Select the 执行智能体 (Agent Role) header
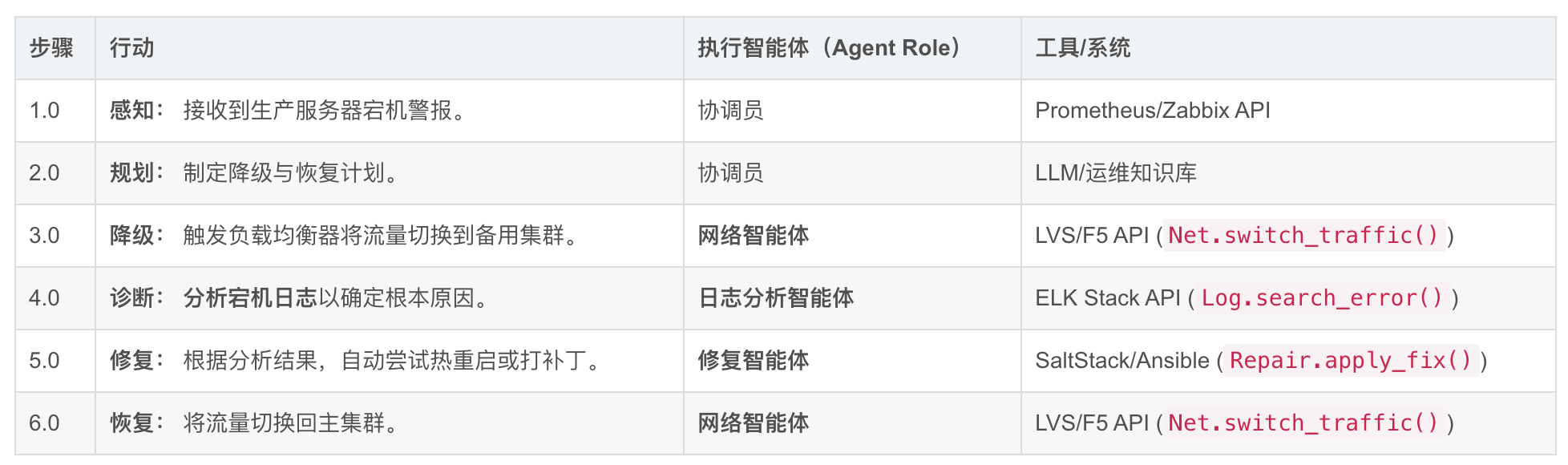 829,48
